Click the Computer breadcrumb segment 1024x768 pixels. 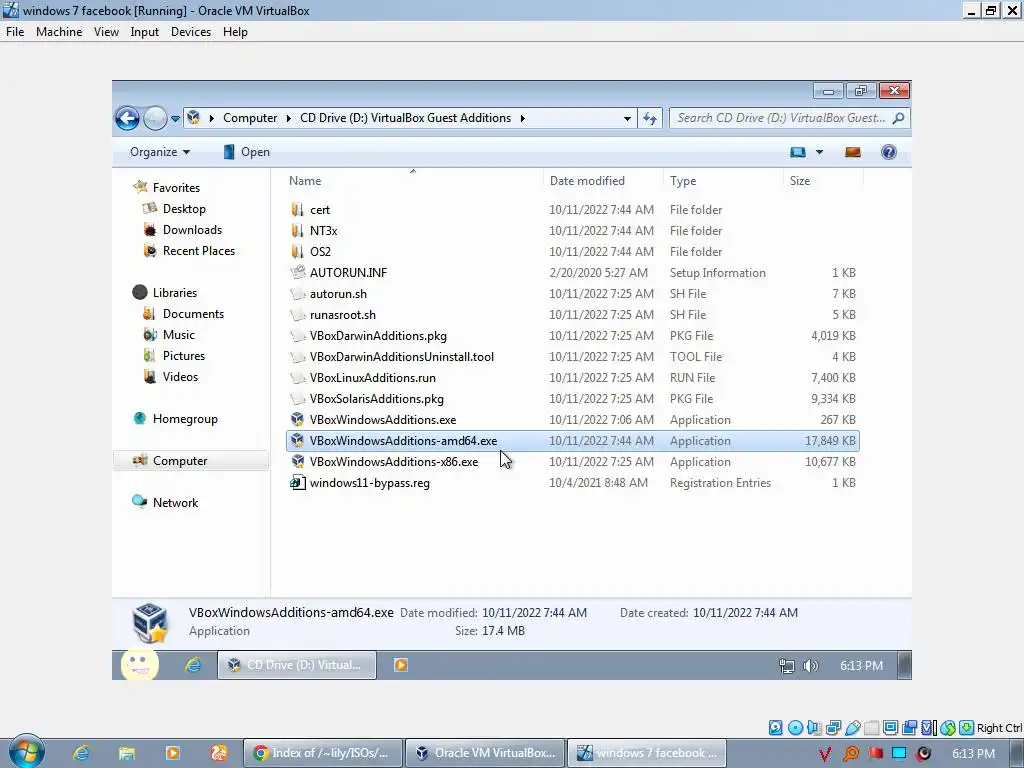250,118
